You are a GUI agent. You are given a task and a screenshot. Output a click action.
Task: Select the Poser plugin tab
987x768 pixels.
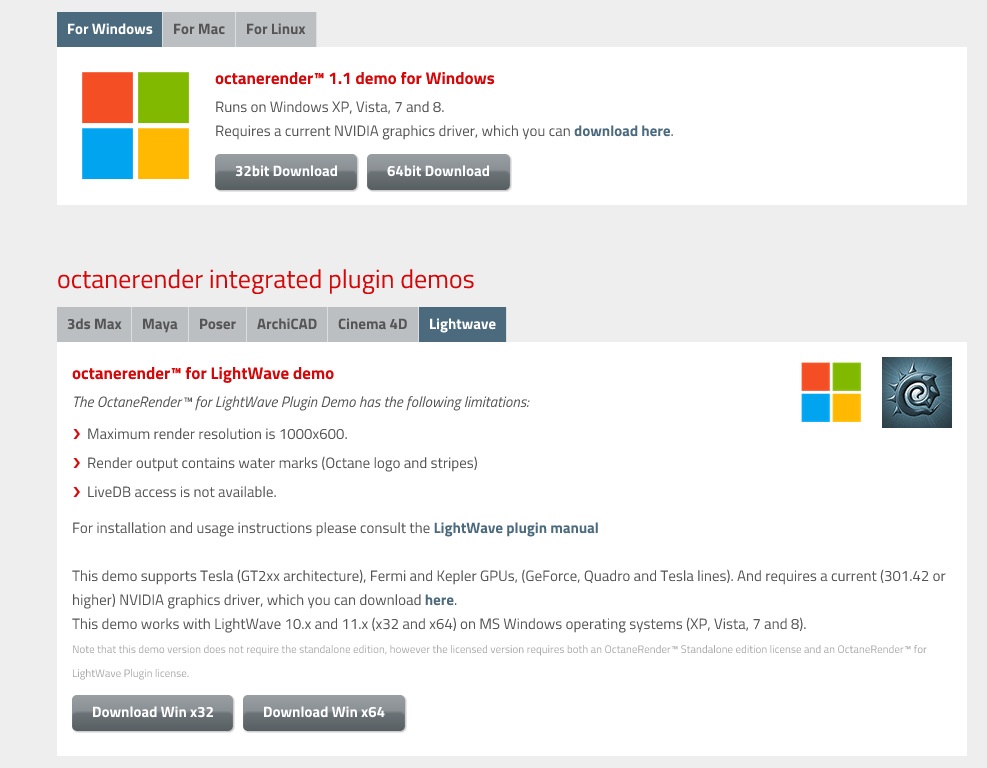pyautogui.click(x=217, y=324)
